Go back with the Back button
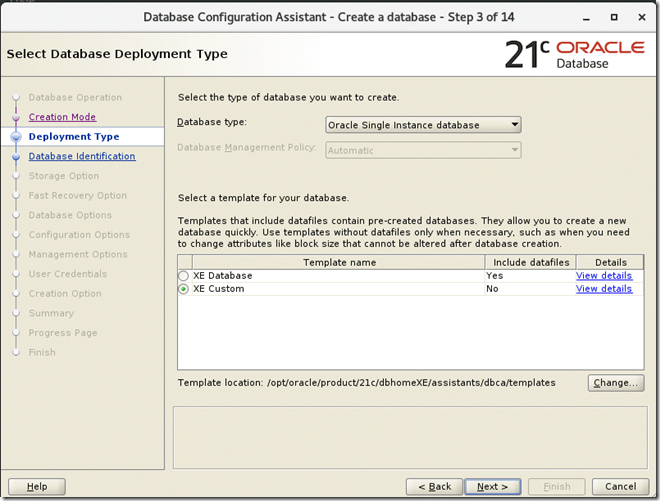The height and width of the screenshot is (501, 660). [434, 487]
